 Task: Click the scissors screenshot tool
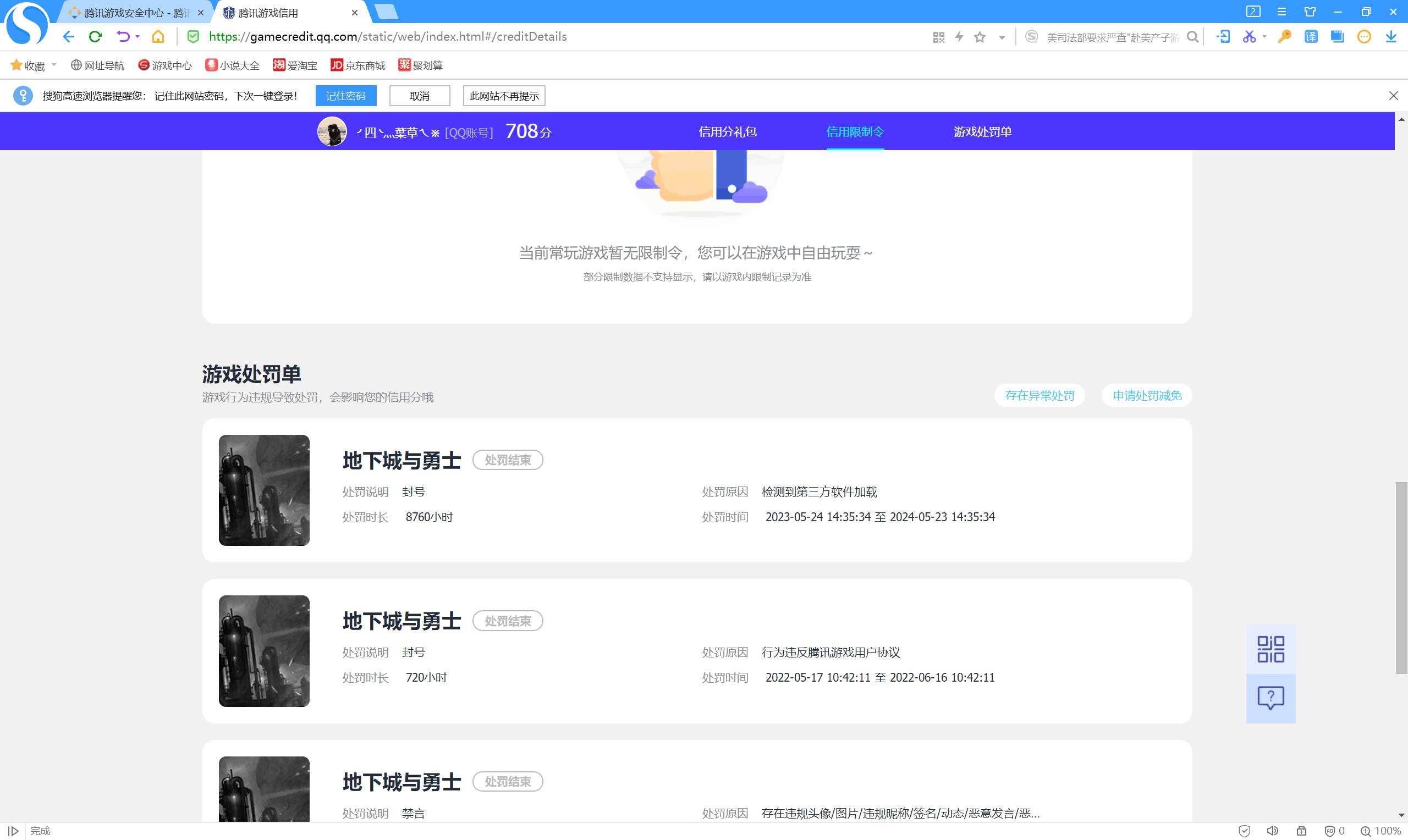(1248, 37)
